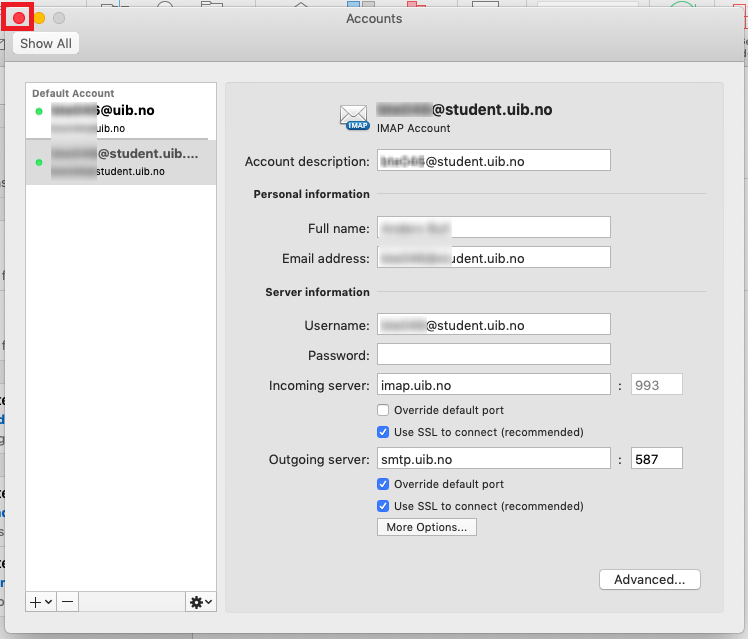Click the IMAP envelope account icon
The width and height of the screenshot is (748, 639).
(355, 117)
